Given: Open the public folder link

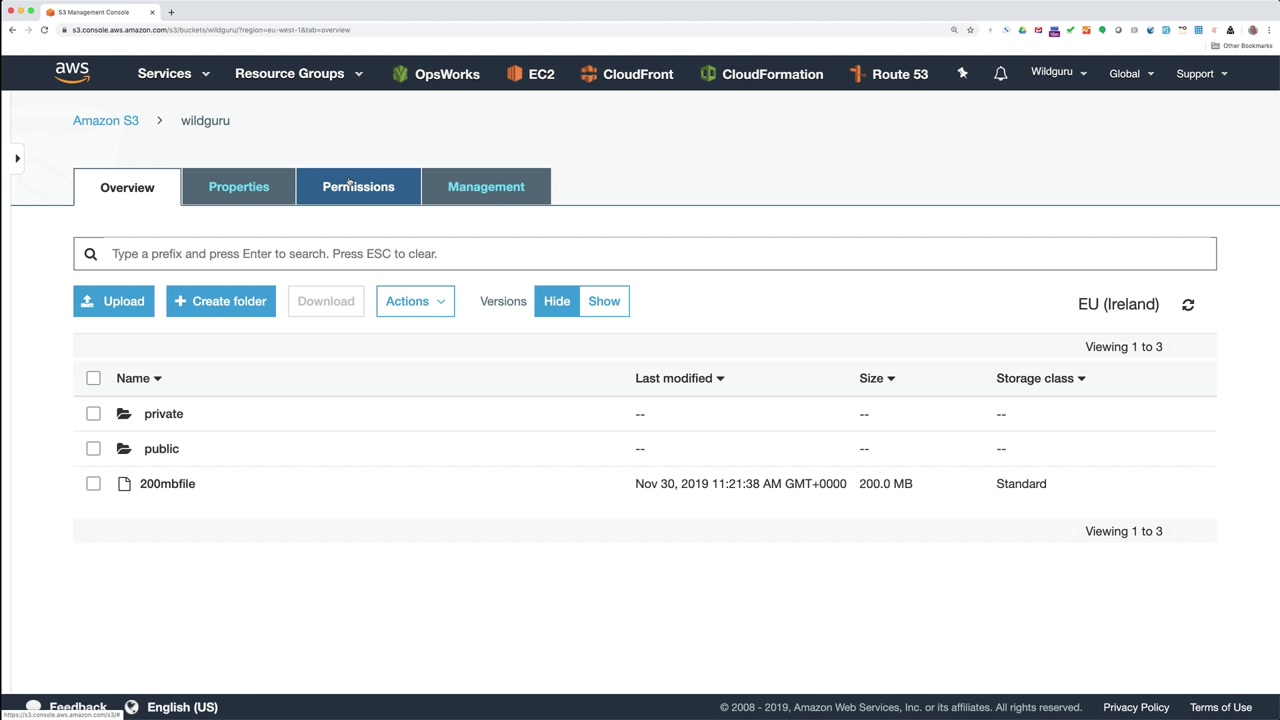Looking at the screenshot, I should pyautogui.click(x=161, y=449).
